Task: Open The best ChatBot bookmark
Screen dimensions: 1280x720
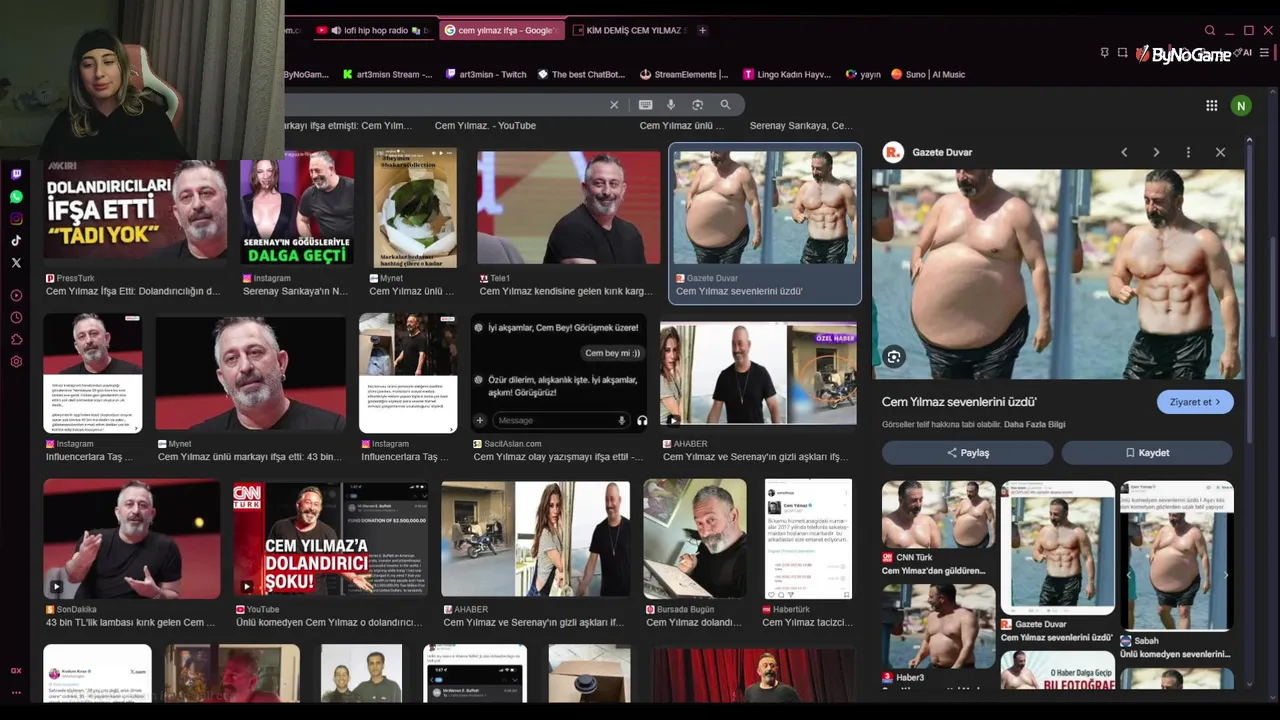Action: (x=581, y=74)
